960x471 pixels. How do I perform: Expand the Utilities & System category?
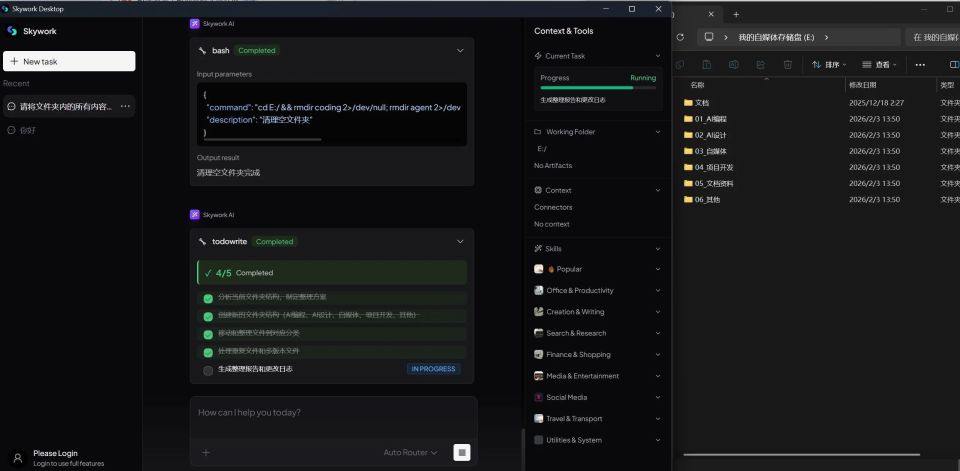tap(658, 440)
